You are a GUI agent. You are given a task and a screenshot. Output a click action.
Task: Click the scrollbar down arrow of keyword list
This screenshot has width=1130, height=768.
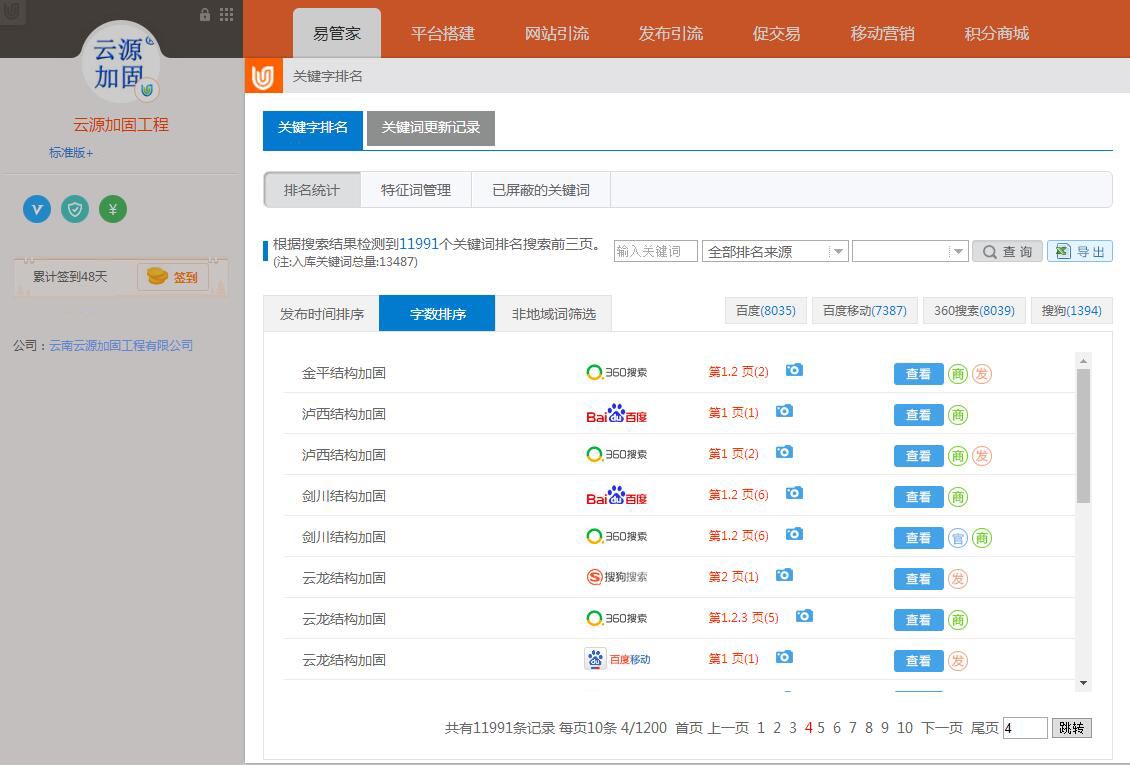coord(1083,683)
